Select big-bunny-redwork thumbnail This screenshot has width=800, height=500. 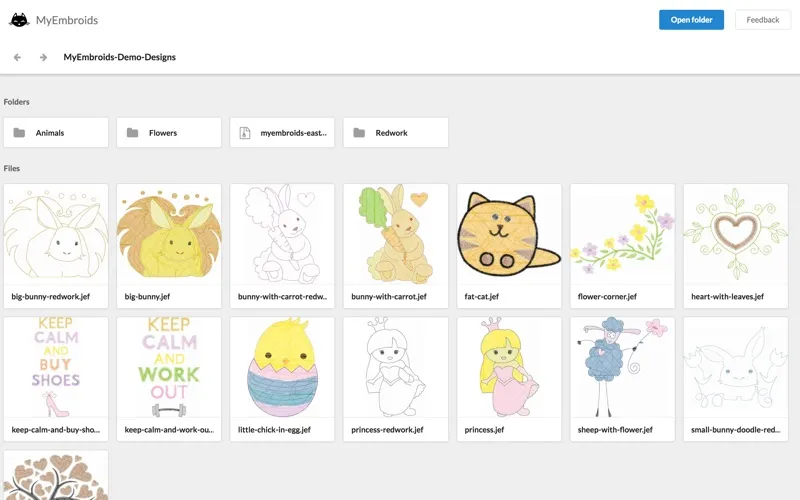[56, 234]
